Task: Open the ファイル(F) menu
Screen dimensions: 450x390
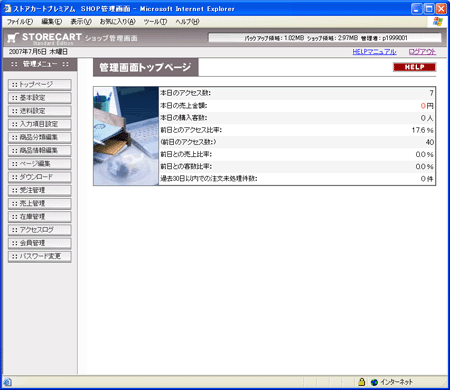Action: [x=20, y=22]
